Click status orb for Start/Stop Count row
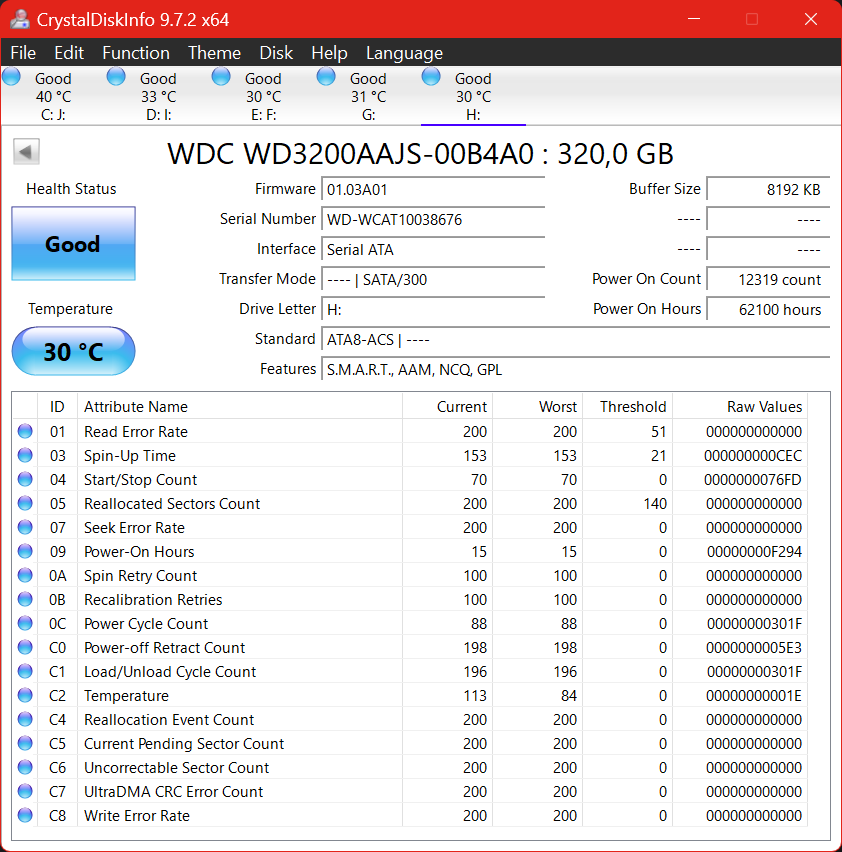This screenshot has width=842, height=852. (x=25, y=479)
